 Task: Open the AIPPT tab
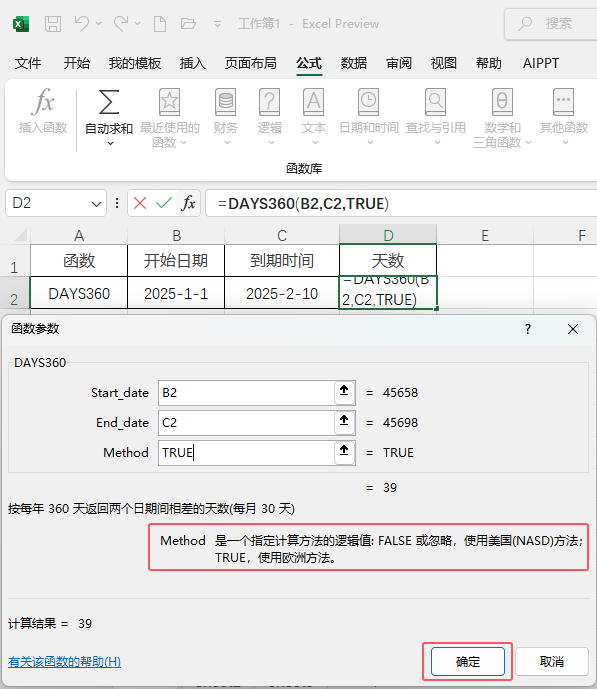click(541, 63)
